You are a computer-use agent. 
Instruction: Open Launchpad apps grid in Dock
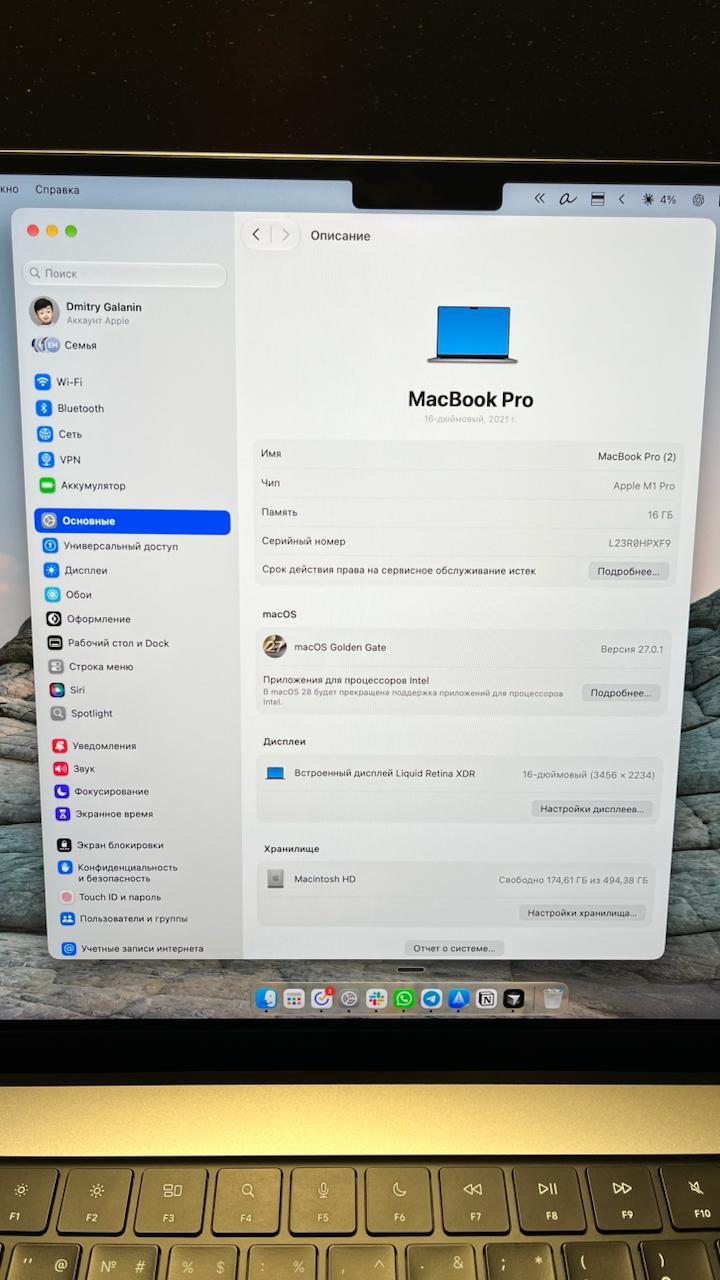[x=294, y=998]
